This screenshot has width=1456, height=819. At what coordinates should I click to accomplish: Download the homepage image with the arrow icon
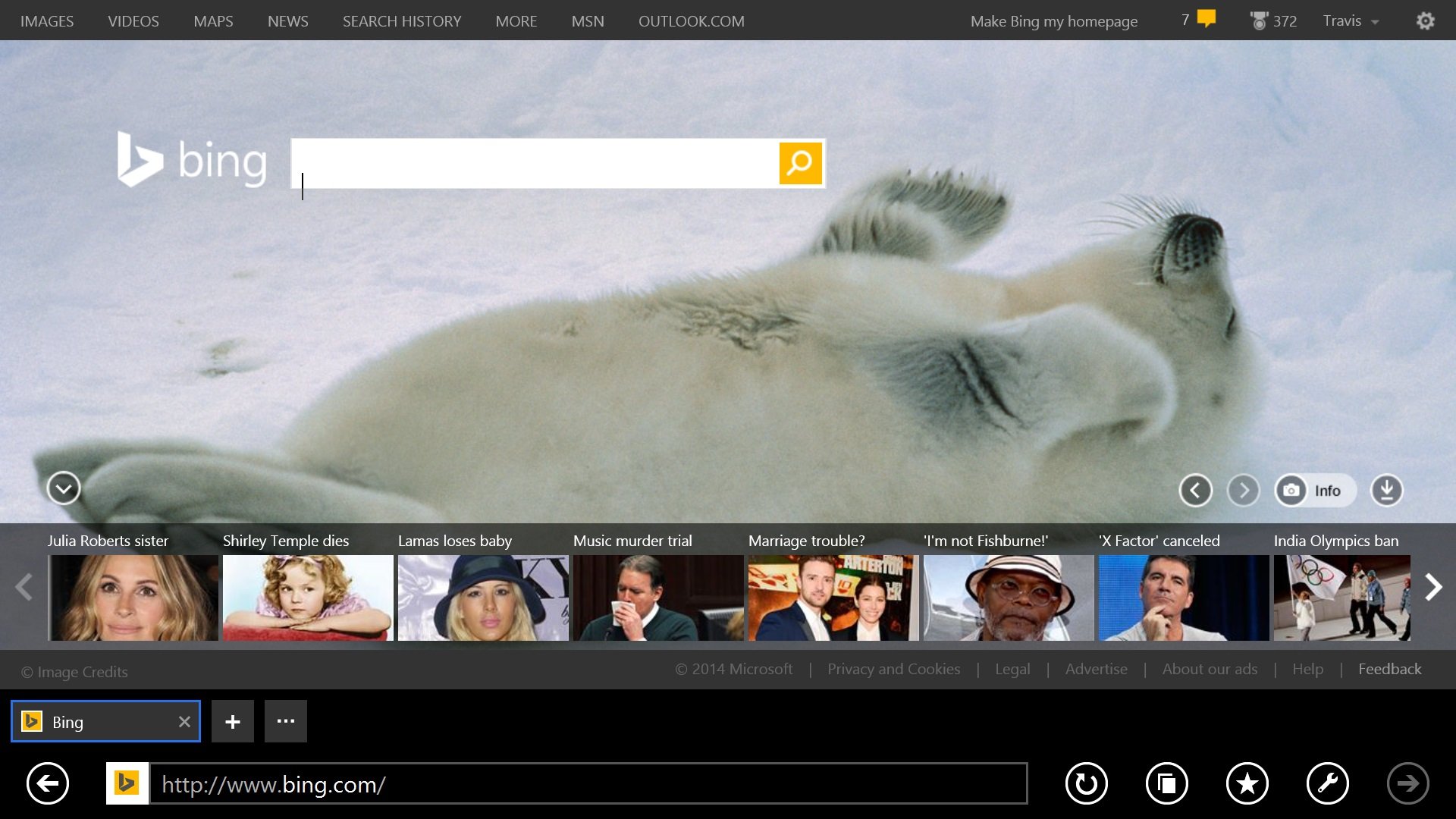pos(1386,490)
